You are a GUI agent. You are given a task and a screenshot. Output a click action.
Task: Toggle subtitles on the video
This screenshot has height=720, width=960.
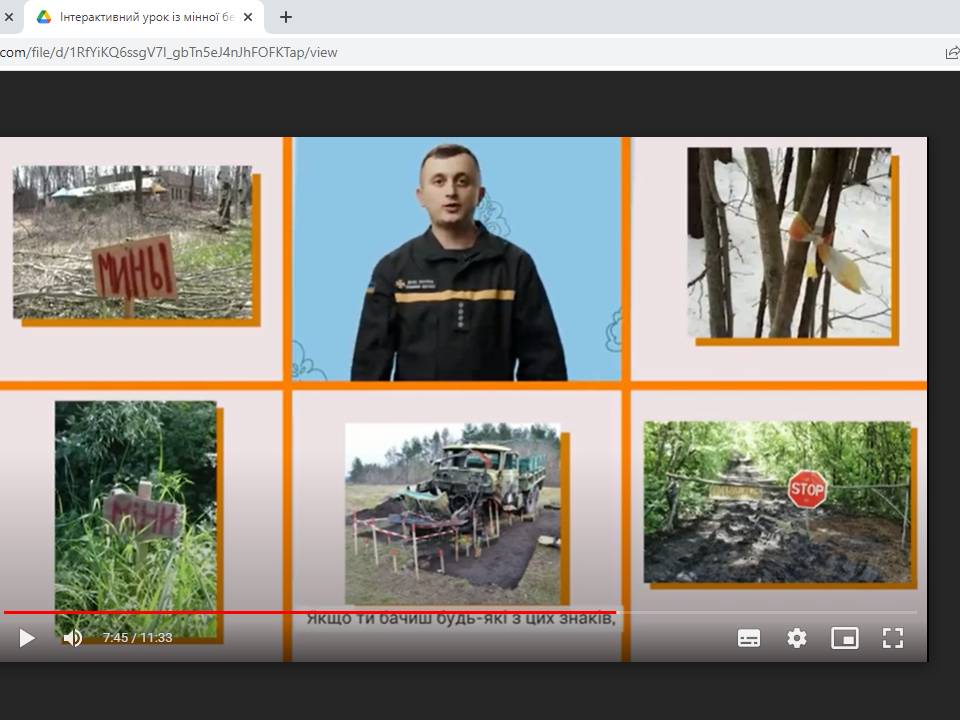click(x=749, y=638)
